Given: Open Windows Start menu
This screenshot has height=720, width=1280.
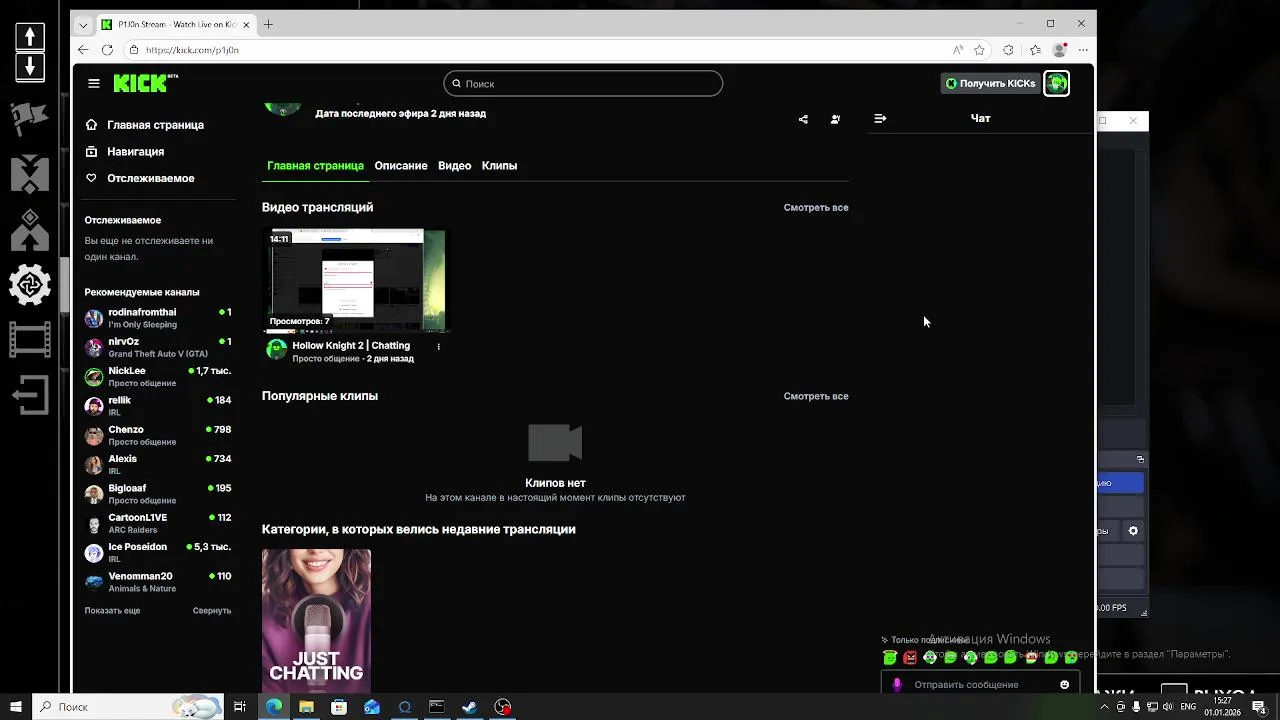Looking at the screenshot, I should pos(15,707).
